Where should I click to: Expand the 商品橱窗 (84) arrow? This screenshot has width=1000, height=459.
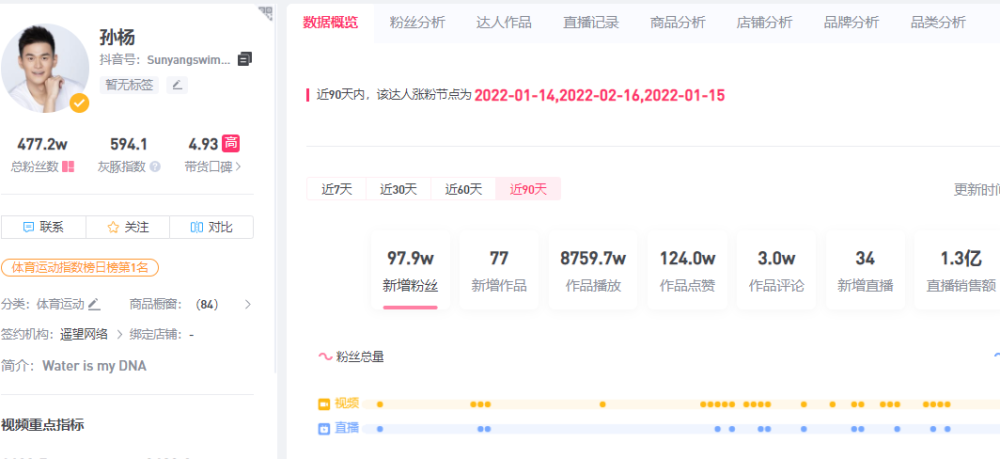coord(248,305)
